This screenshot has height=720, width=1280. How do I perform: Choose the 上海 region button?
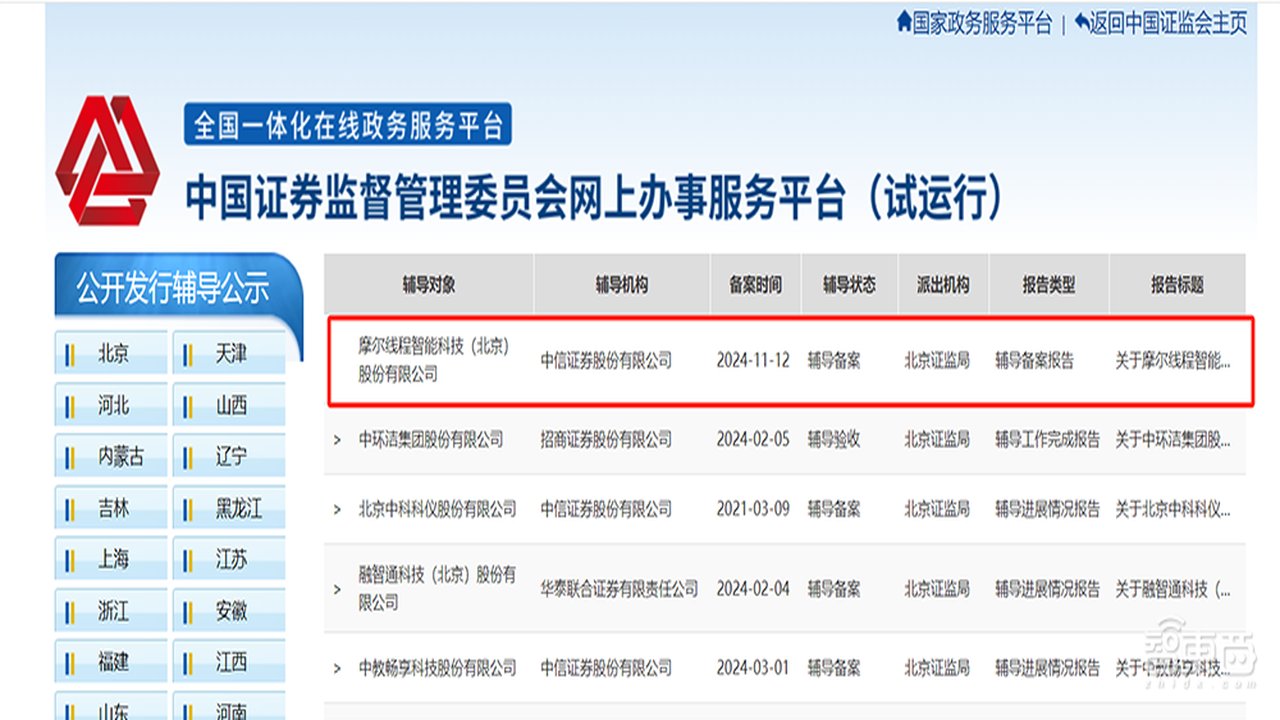112,559
